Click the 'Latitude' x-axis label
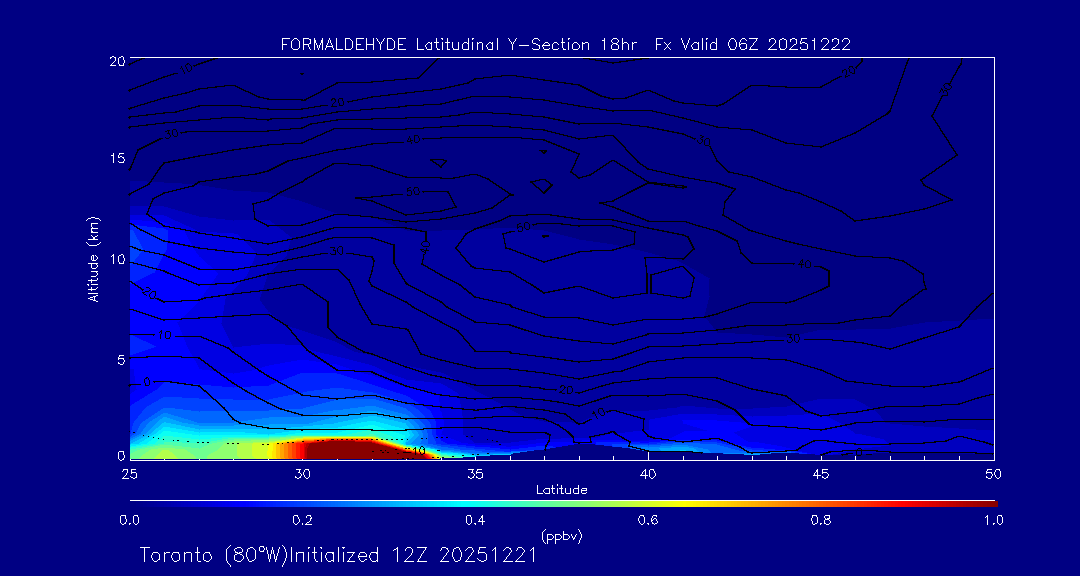The width and height of the screenshot is (1080, 576). 562,489
